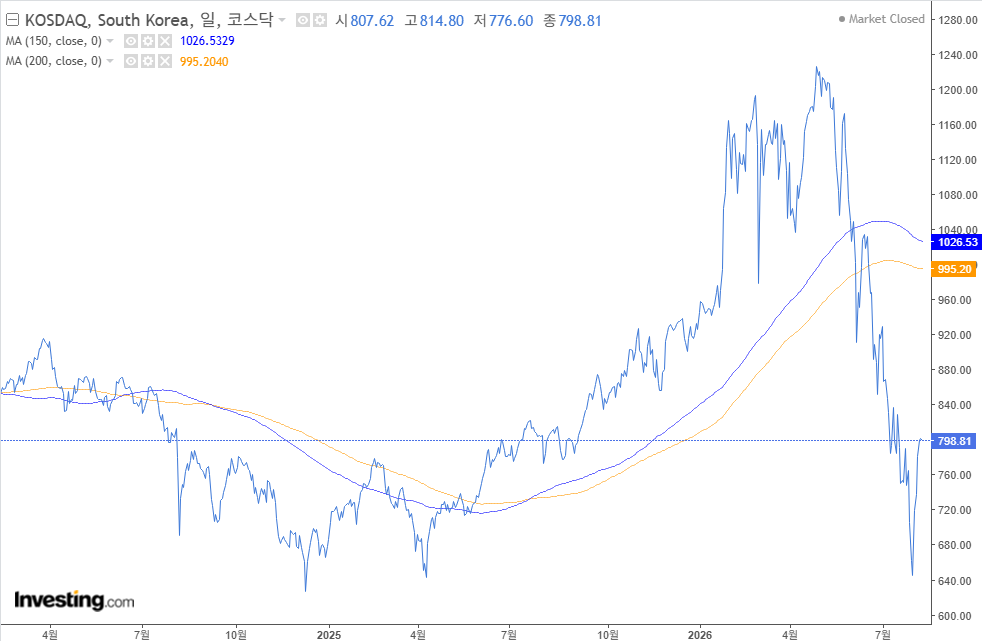
Task: Click the high price value 814.80
Action: tap(442, 21)
